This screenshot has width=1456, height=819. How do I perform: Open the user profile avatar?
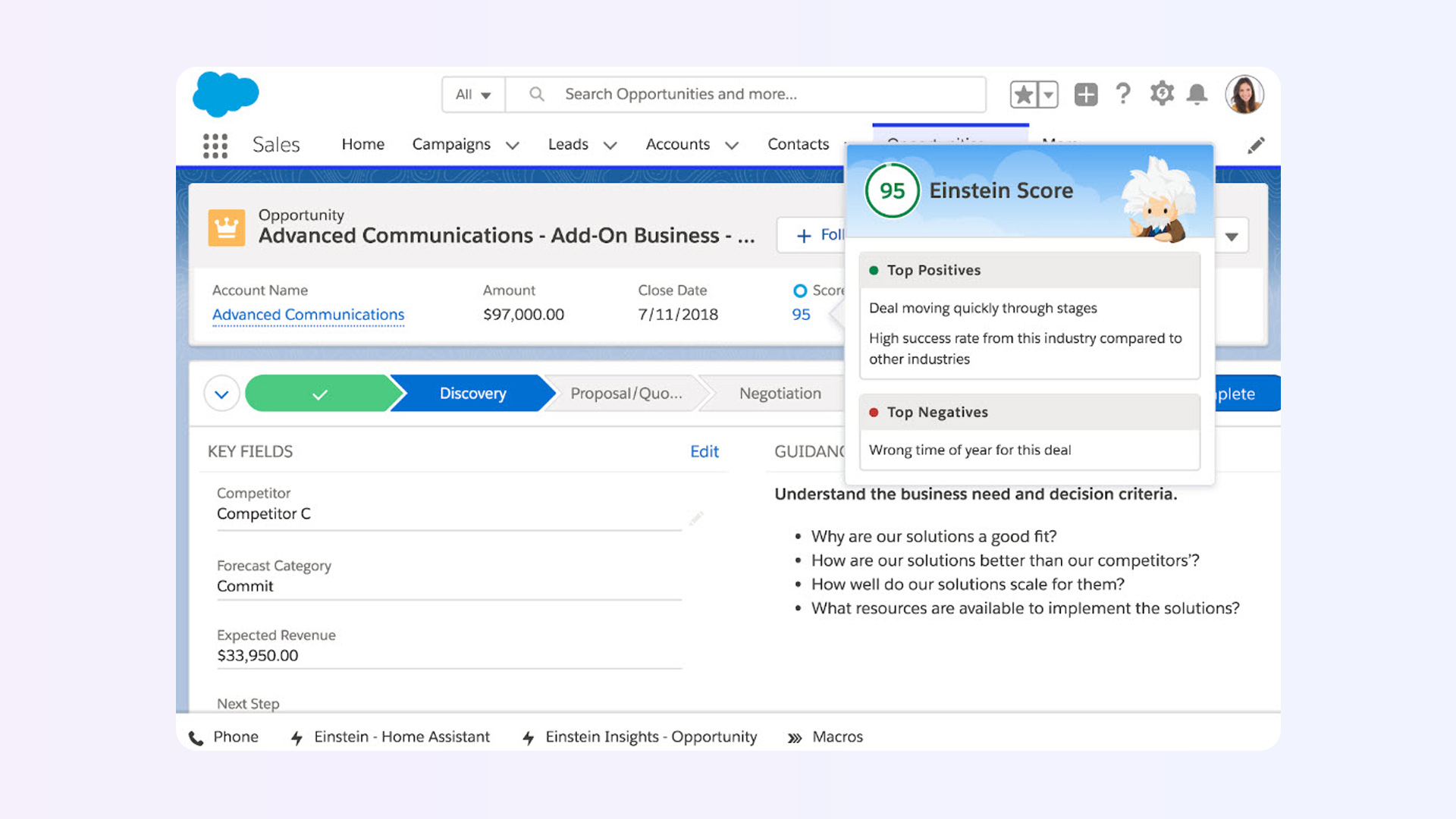point(1244,95)
